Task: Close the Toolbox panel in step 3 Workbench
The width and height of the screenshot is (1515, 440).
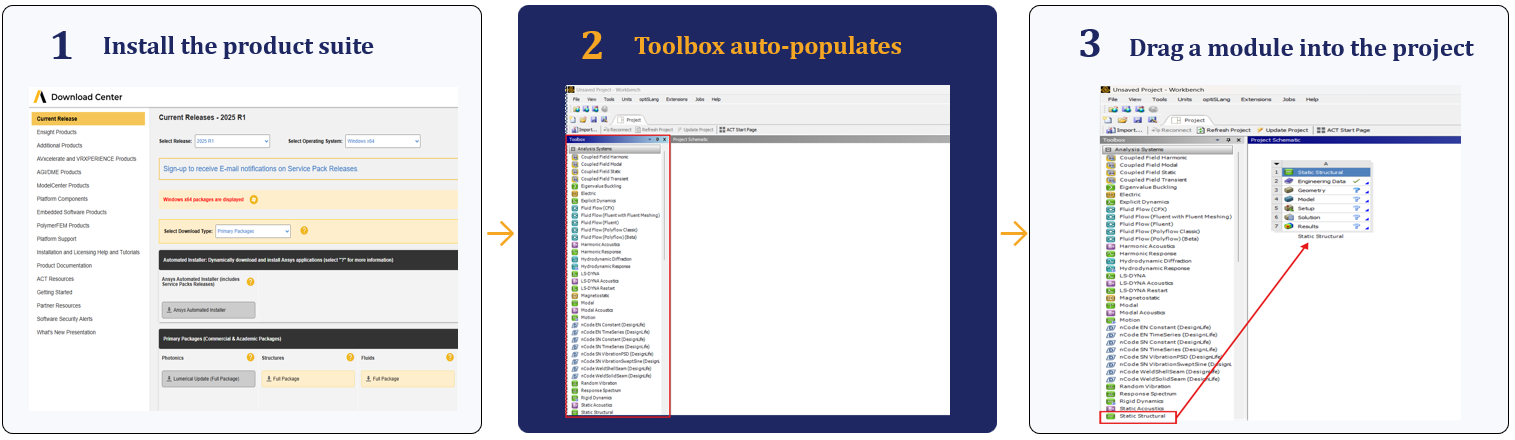Action: click(1238, 140)
